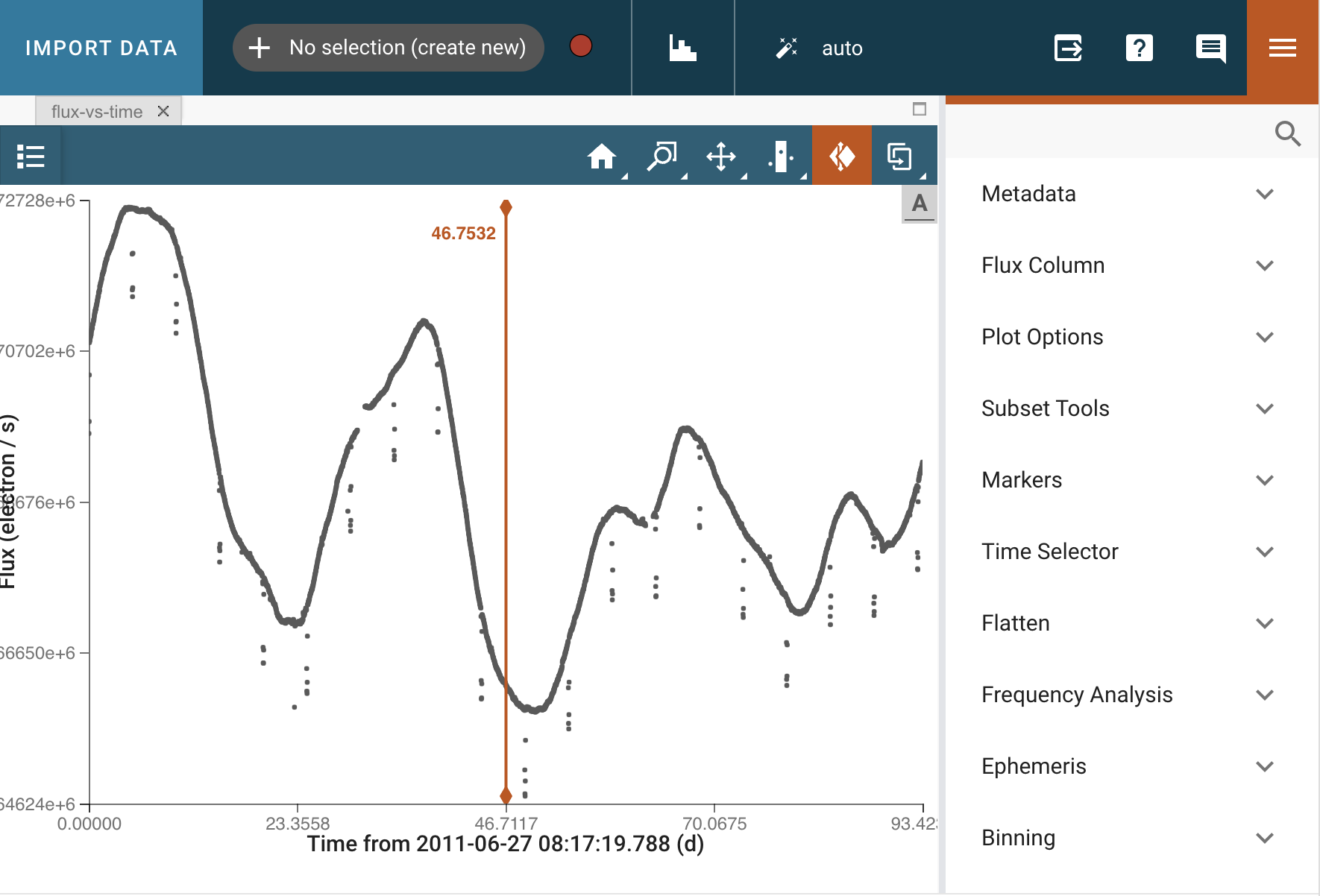The image size is (1320, 896).
Task: Click the auto magic wand icon
Action: pyautogui.click(x=786, y=48)
